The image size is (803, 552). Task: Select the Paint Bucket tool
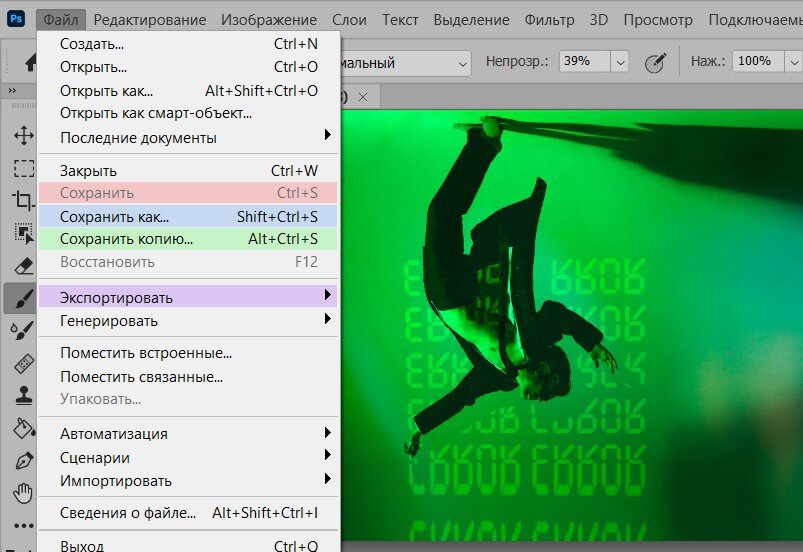[24, 428]
